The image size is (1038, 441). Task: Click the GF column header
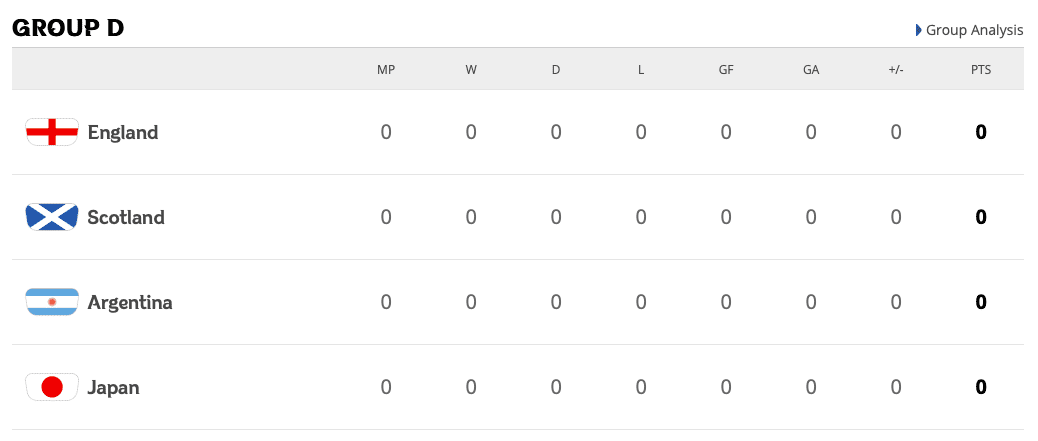coord(726,70)
